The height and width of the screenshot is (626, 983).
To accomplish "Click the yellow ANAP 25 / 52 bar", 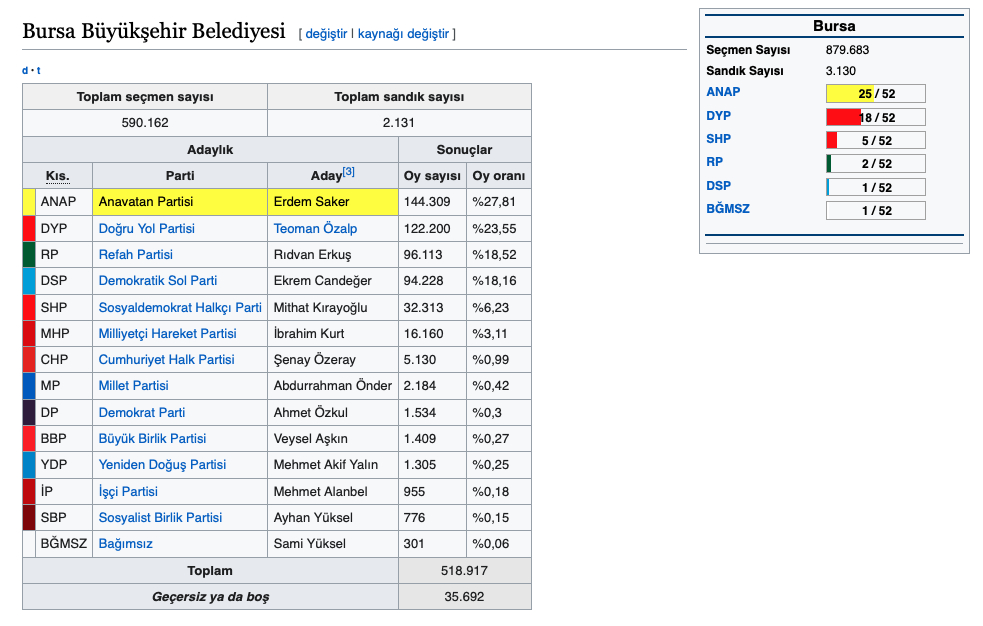I will pos(875,94).
